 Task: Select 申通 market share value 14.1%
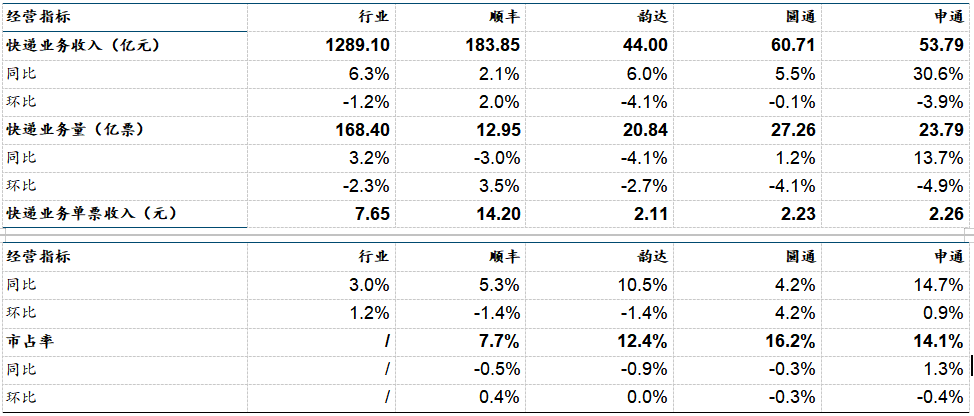pyautogui.click(x=940, y=341)
